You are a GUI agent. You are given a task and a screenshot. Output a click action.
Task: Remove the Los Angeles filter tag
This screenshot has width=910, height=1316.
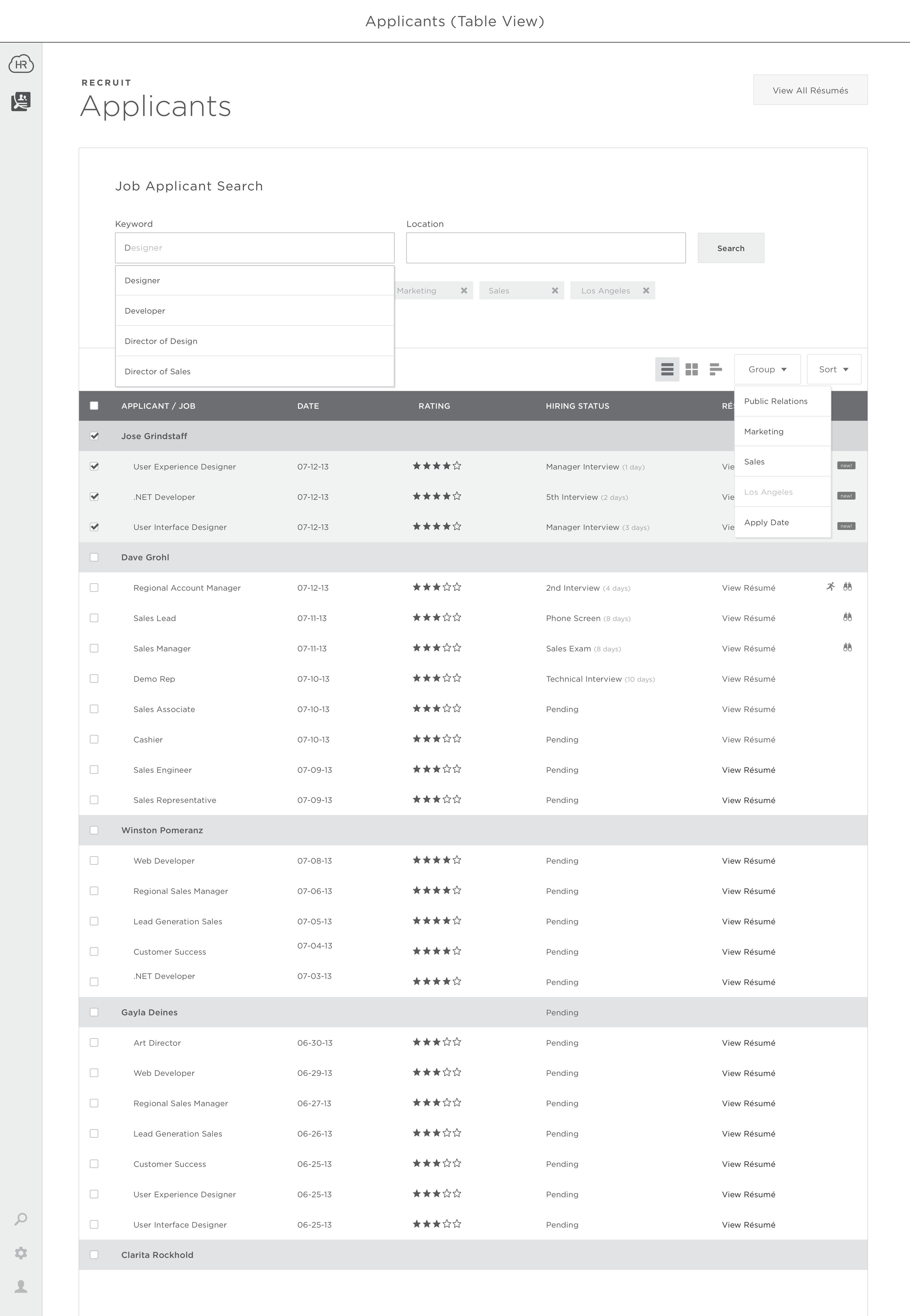[646, 291]
